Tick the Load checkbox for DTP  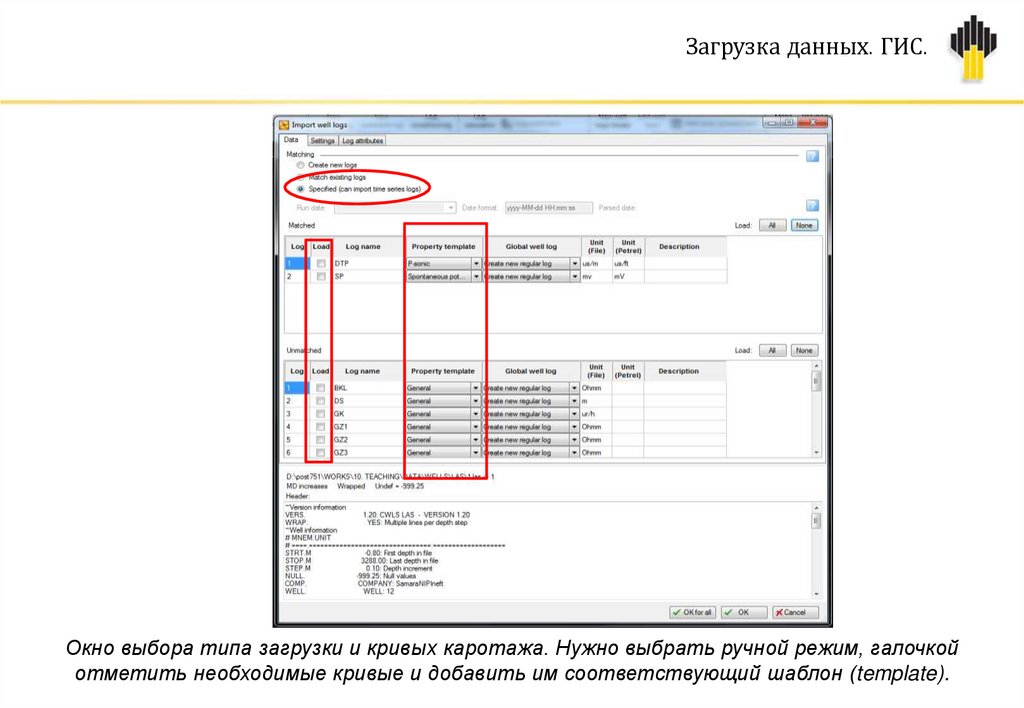pyautogui.click(x=321, y=263)
